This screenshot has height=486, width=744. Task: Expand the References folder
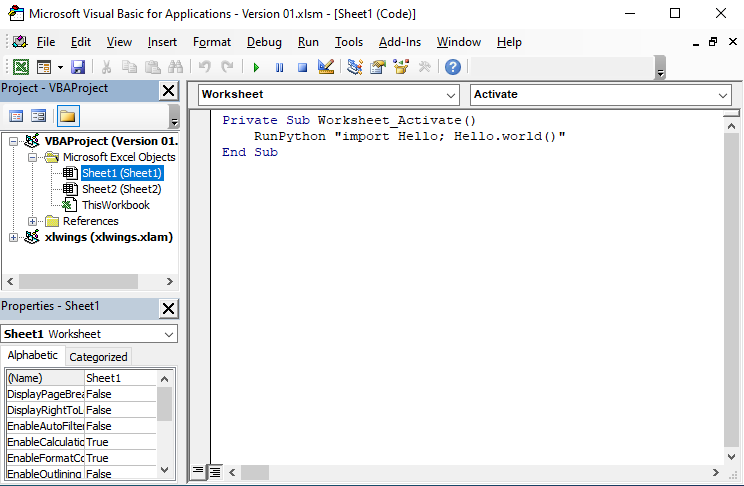32,221
